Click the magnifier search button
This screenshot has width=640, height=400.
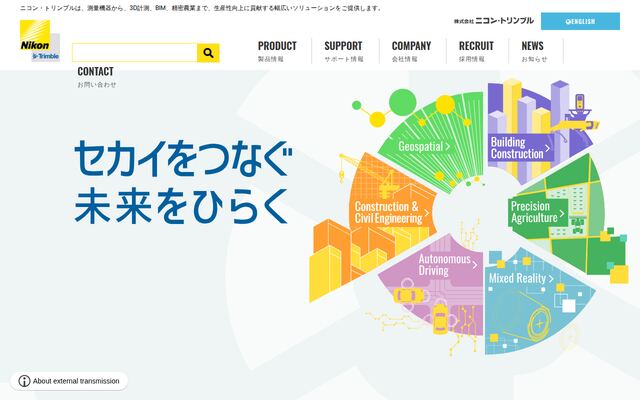tap(208, 53)
